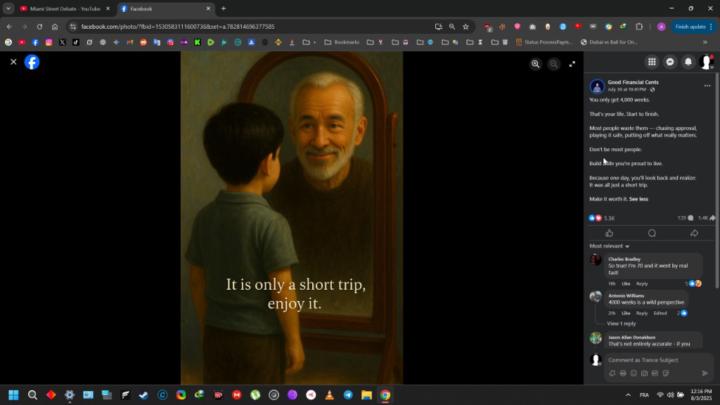Open Messenger from the top bar
The width and height of the screenshot is (720, 405).
[x=670, y=62]
